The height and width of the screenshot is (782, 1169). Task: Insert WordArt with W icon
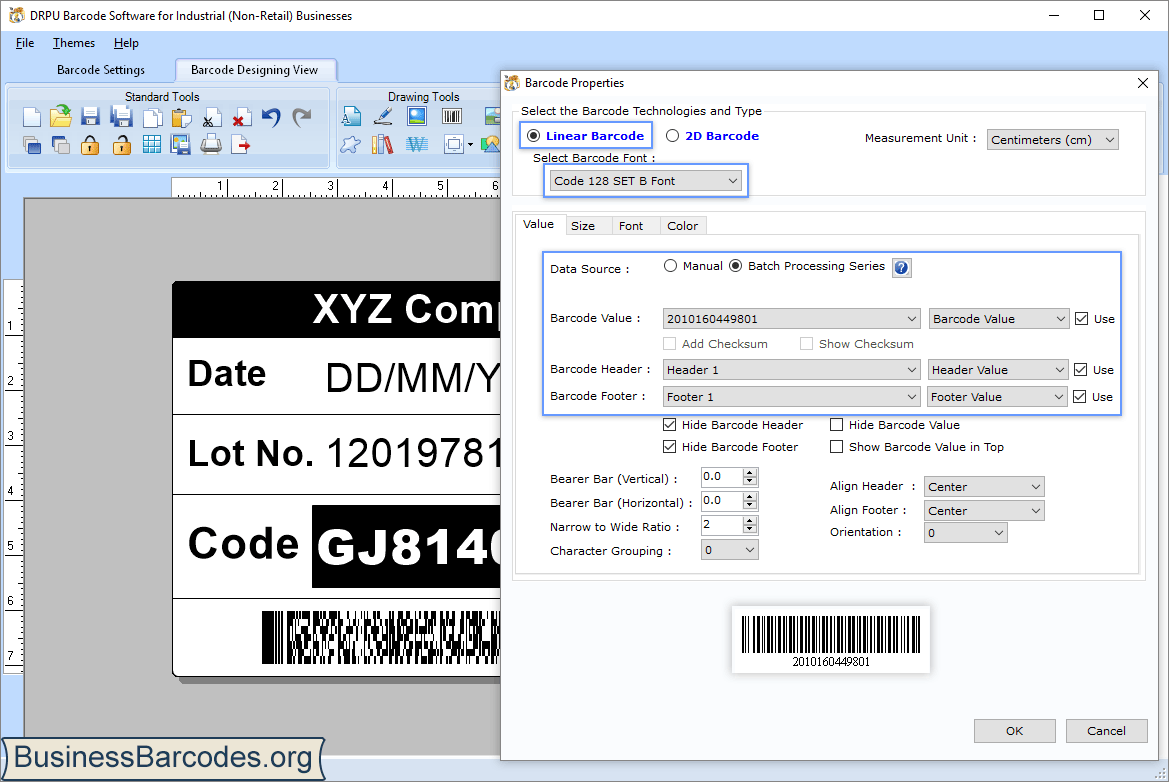click(x=417, y=144)
